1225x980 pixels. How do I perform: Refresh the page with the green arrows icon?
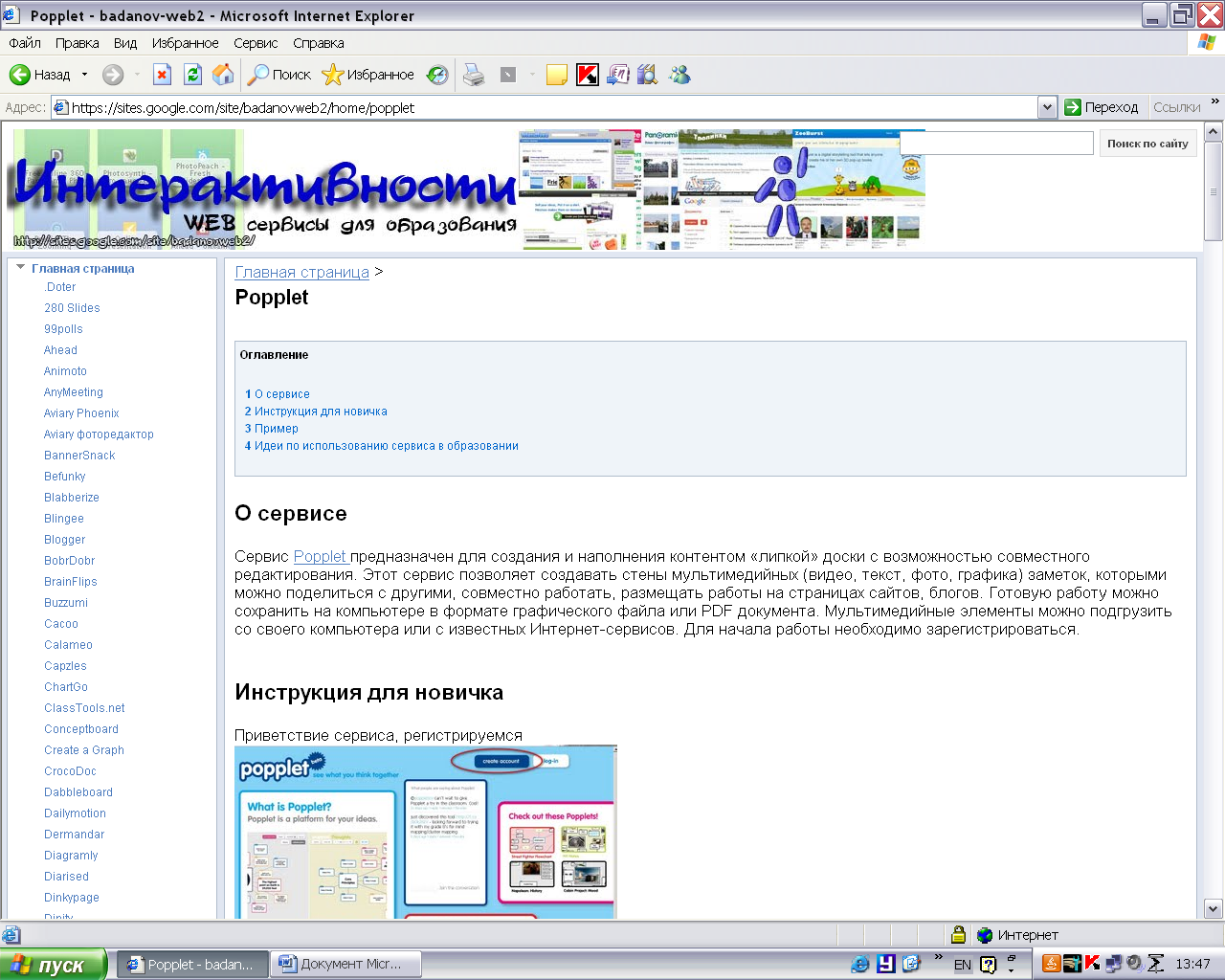coord(192,75)
